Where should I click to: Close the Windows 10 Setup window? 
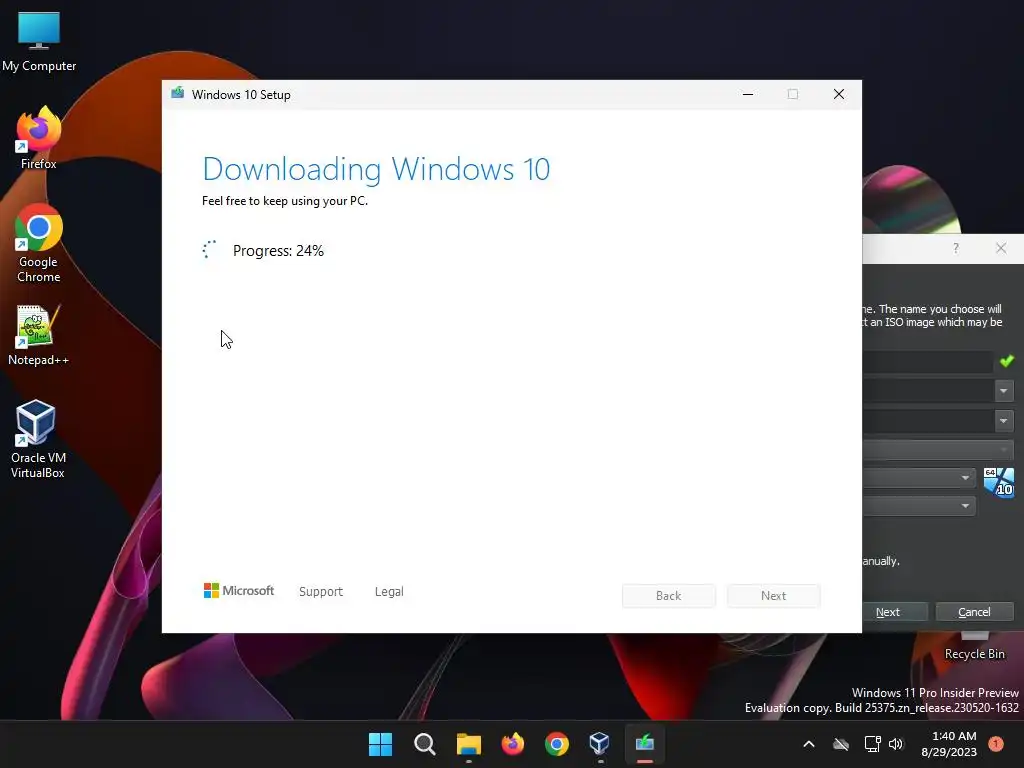(x=839, y=94)
